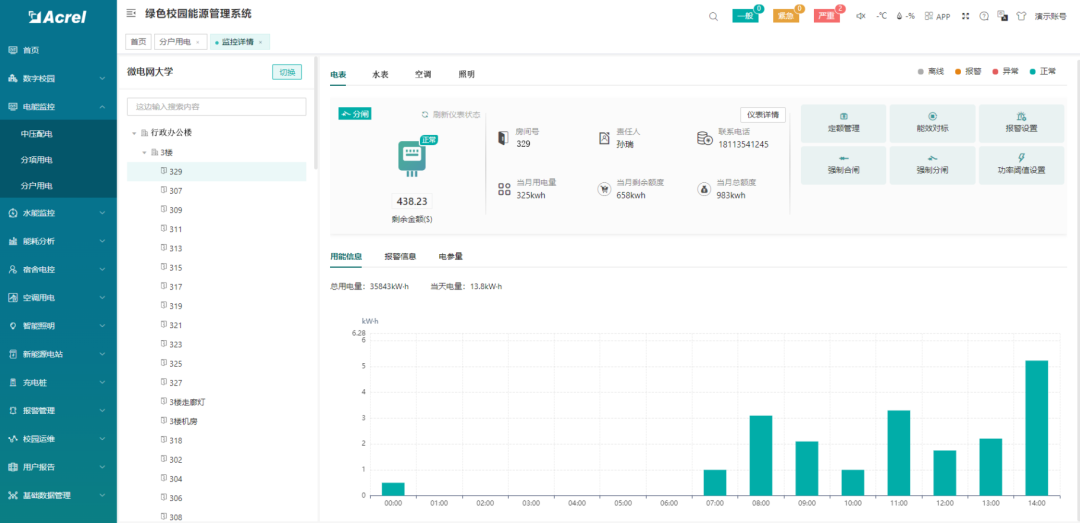The height and width of the screenshot is (523, 1080).
Task: Go to 首页 in the sidebar
Action: point(59,50)
